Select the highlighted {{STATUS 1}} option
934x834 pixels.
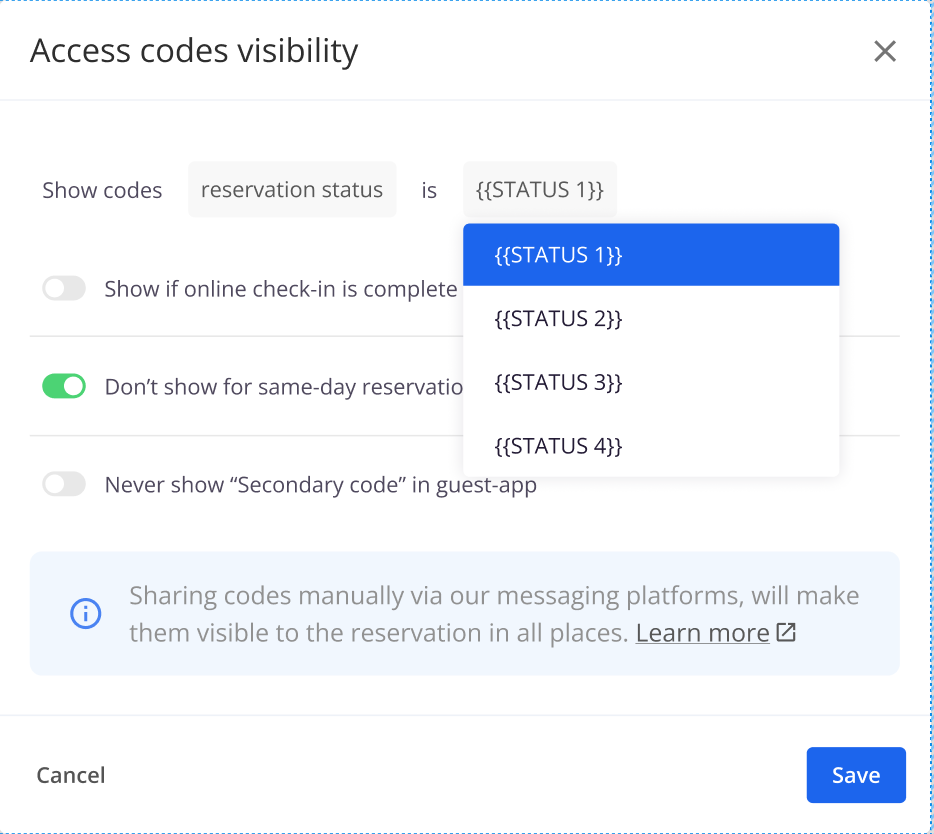(x=558, y=255)
